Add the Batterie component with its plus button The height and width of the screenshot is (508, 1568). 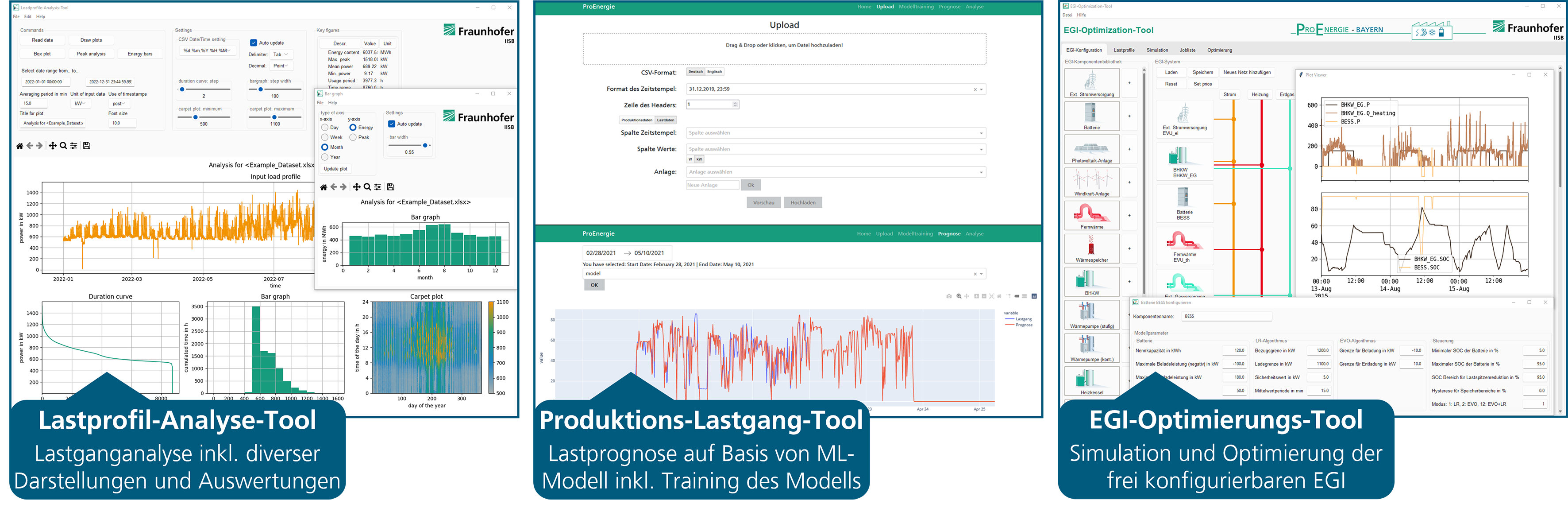click(x=1129, y=116)
